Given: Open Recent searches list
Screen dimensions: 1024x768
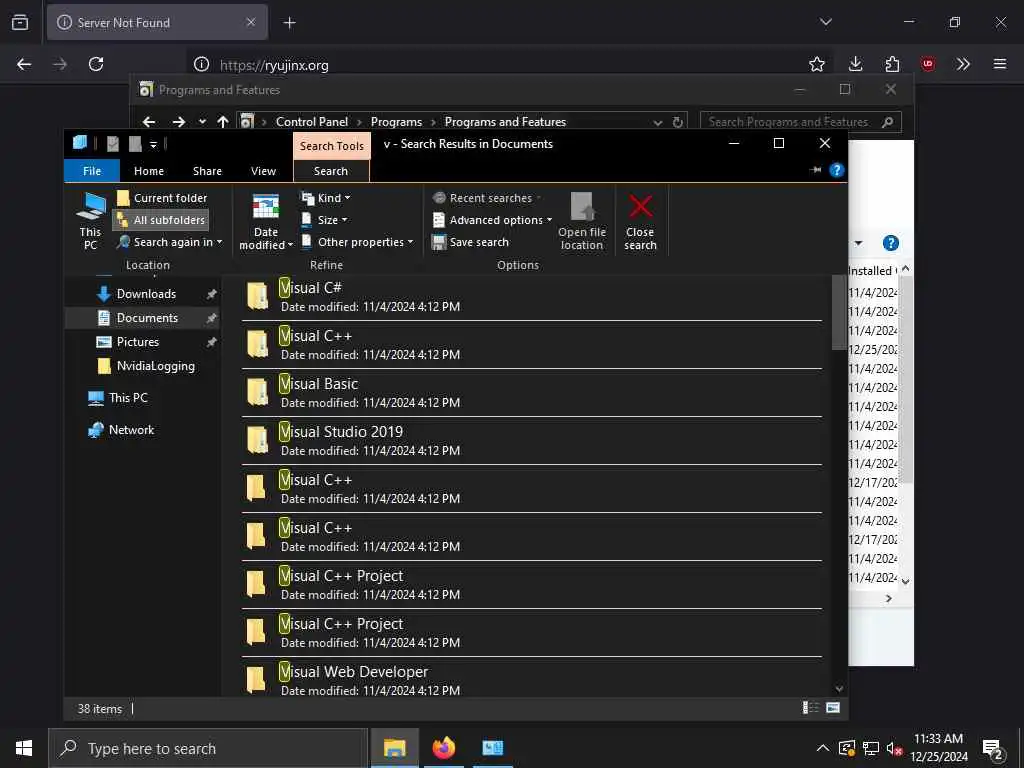Looking at the screenshot, I should [x=487, y=198].
